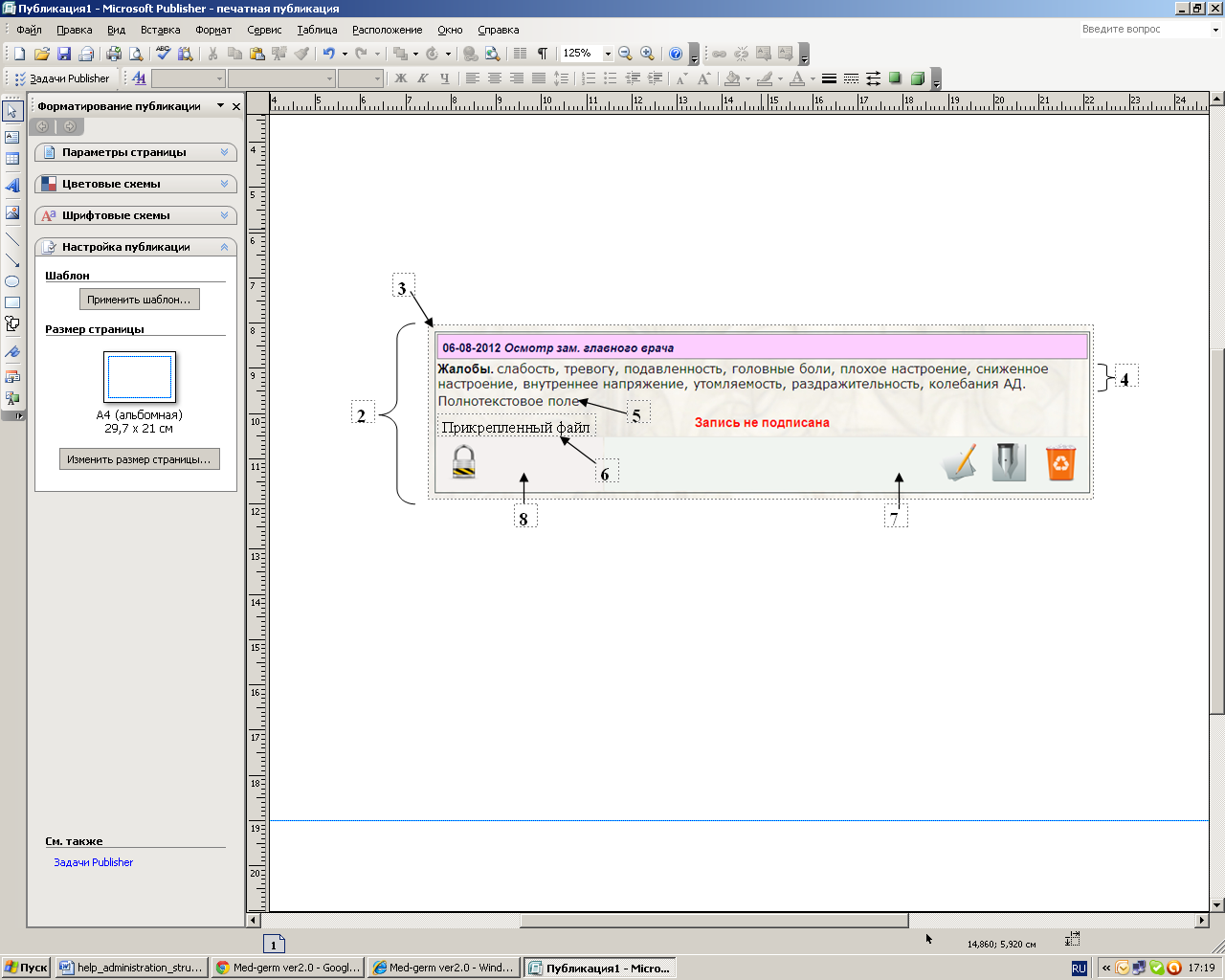The width and height of the screenshot is (1225, 980).
Task: Open the Fill Color paint bucket
Action: point(732,78)
